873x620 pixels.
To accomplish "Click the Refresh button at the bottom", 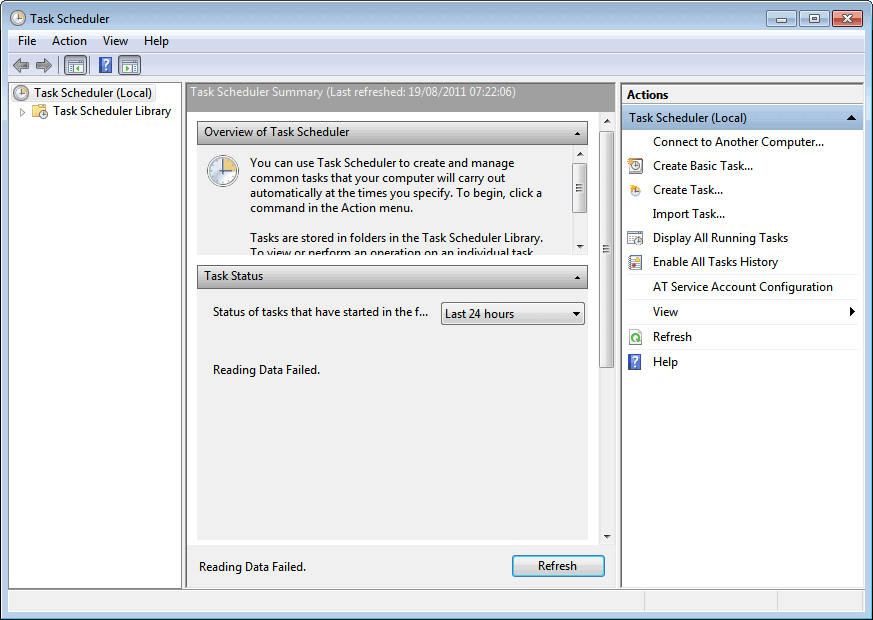I will [558, 566].
